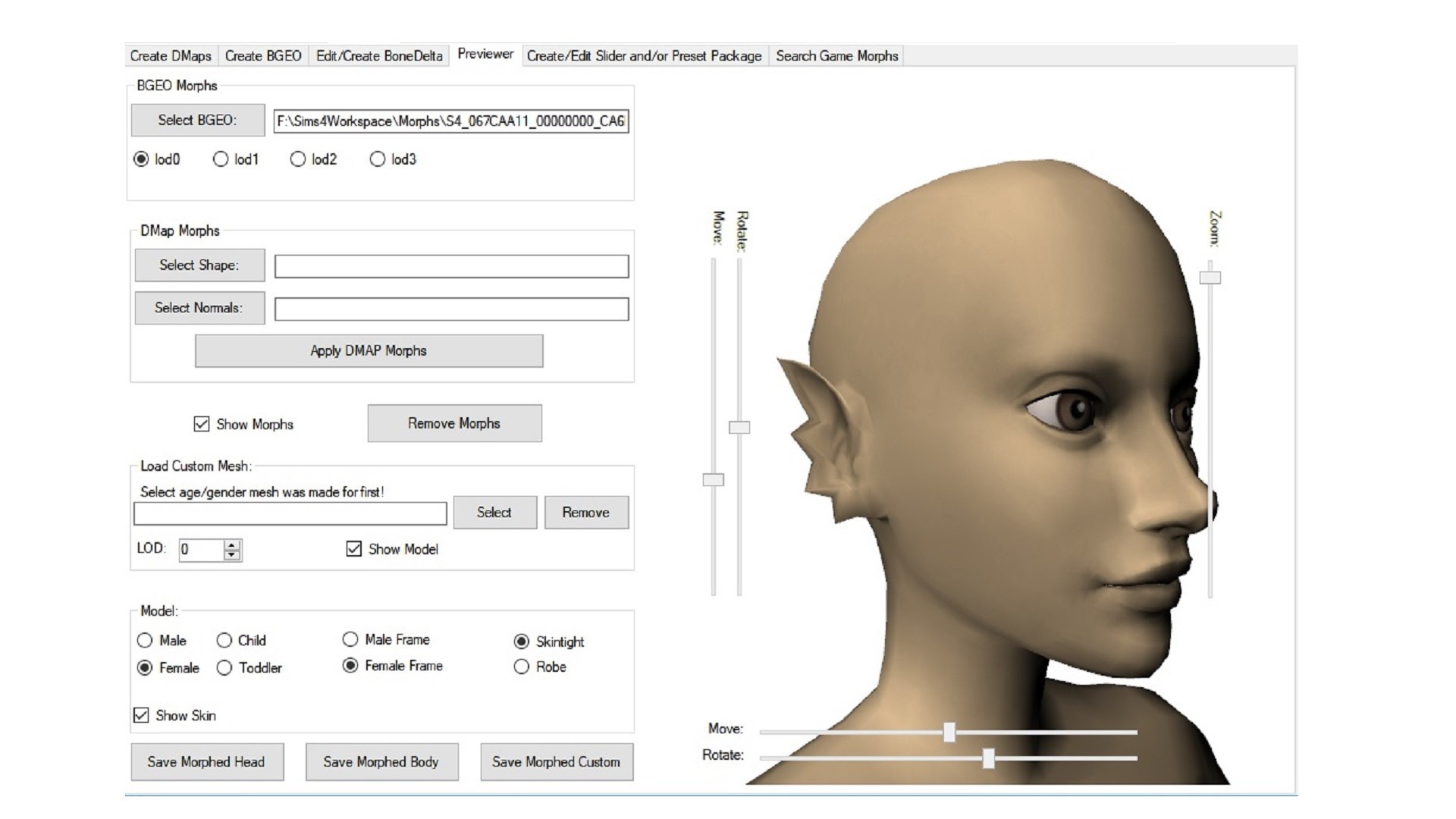
Task: Click the Select Shape path field
Action: [x=451, y=266]
